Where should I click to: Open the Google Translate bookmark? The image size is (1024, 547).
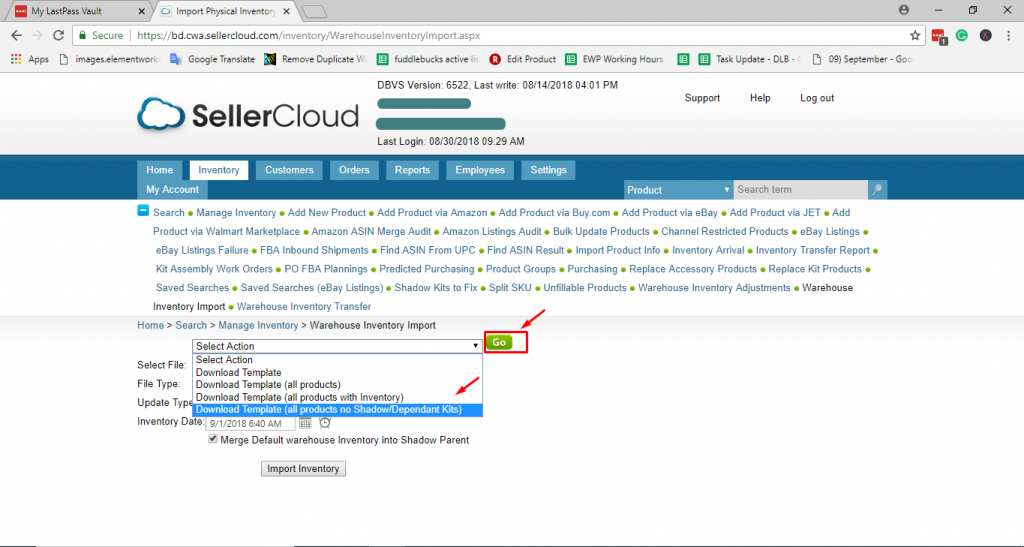(213, 59)
